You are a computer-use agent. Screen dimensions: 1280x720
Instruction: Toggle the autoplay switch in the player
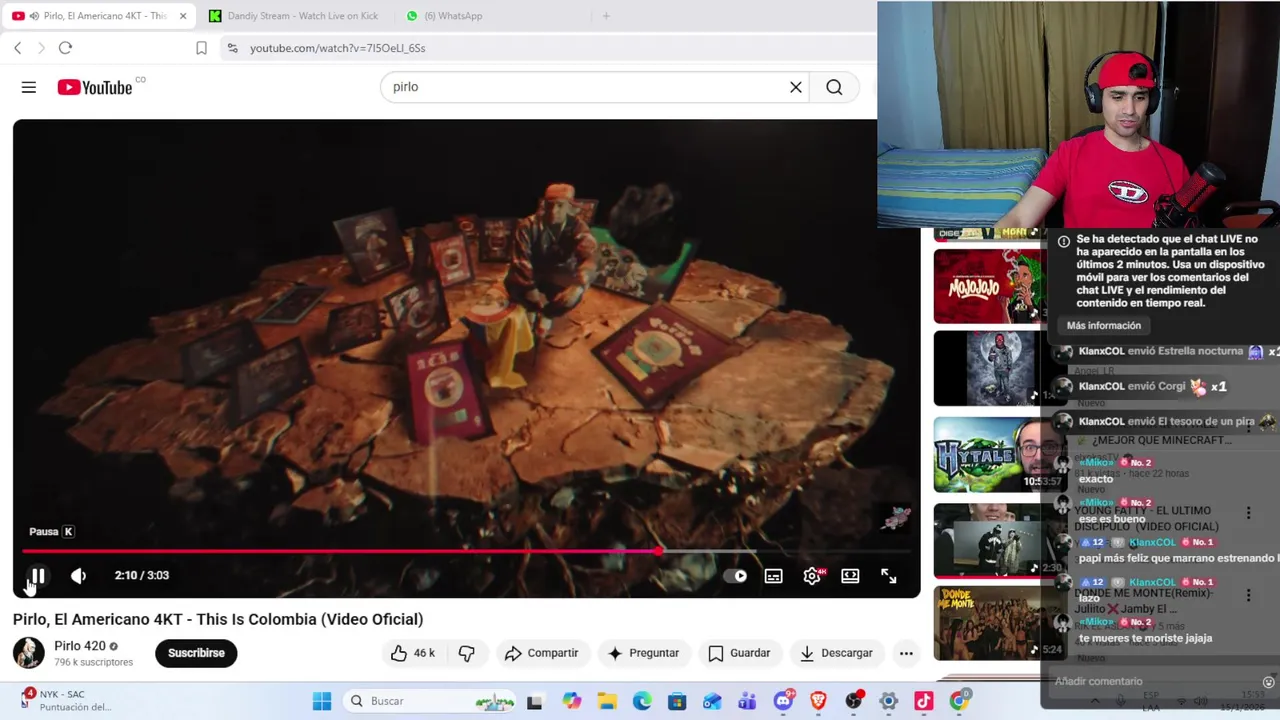click(735, 576)
